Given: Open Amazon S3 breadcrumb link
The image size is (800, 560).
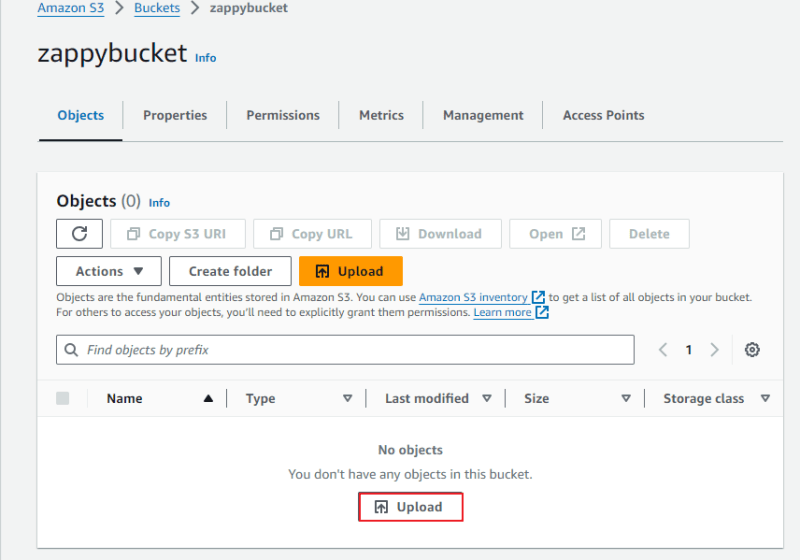Looking at the screenshot, I should pos(70,8).
